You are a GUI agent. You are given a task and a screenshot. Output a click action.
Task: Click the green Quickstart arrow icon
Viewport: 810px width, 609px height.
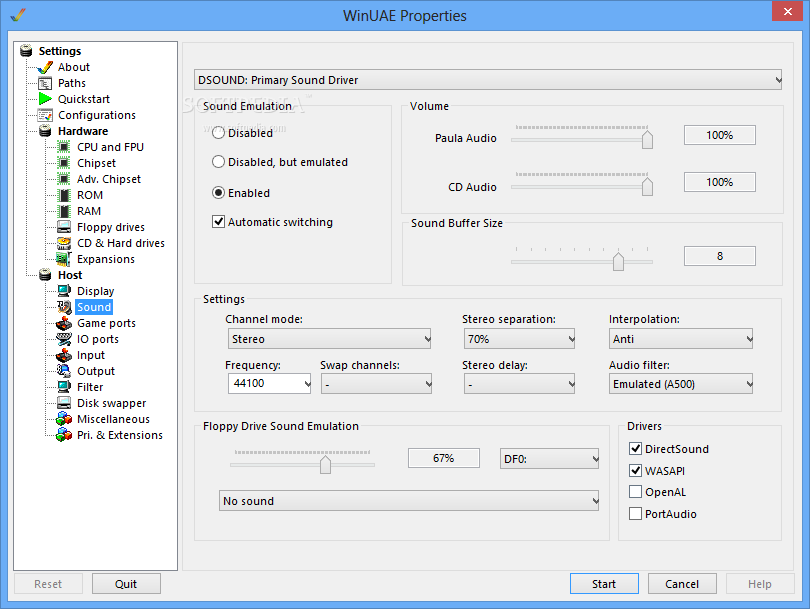(45, 99)
